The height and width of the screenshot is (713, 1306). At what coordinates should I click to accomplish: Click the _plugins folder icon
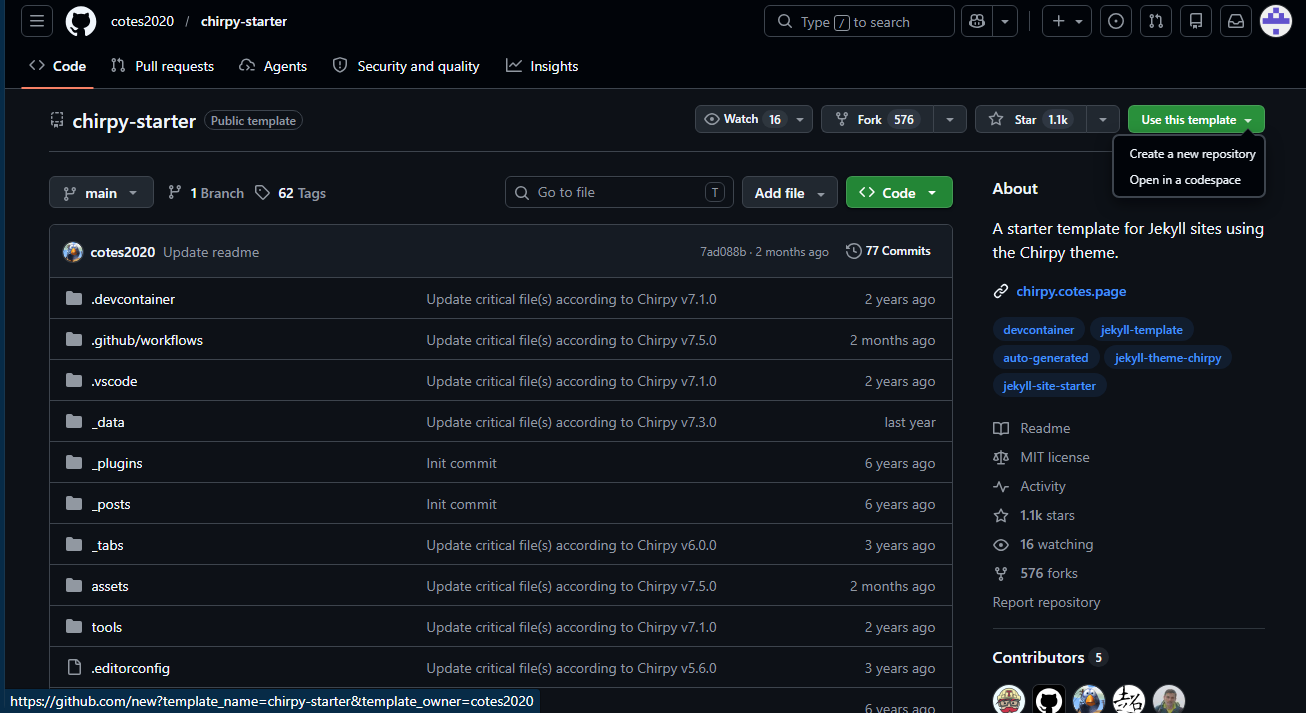74,463
